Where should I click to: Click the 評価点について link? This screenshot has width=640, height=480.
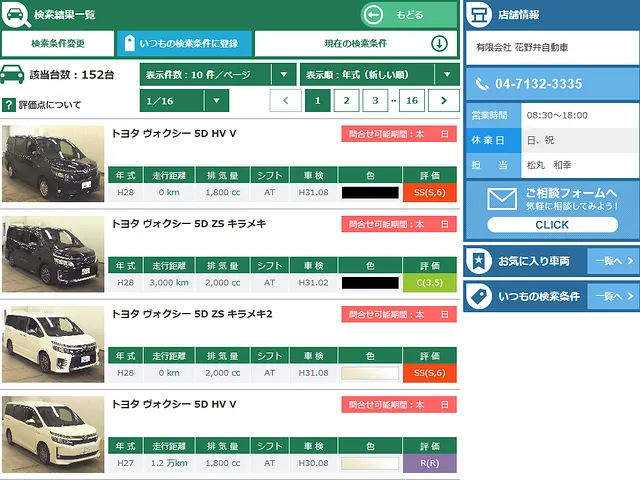[x=50, y=105]
